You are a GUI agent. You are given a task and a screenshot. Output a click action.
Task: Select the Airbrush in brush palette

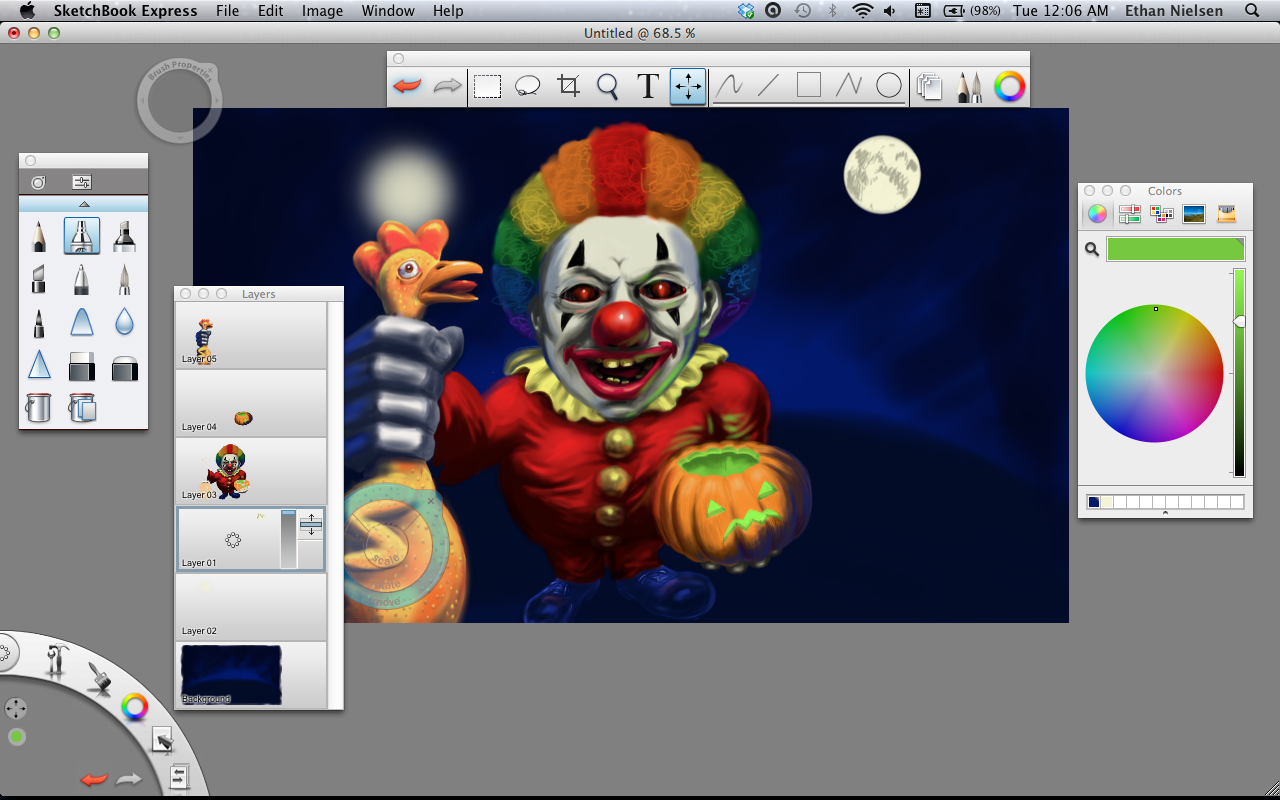click(82, 236)
